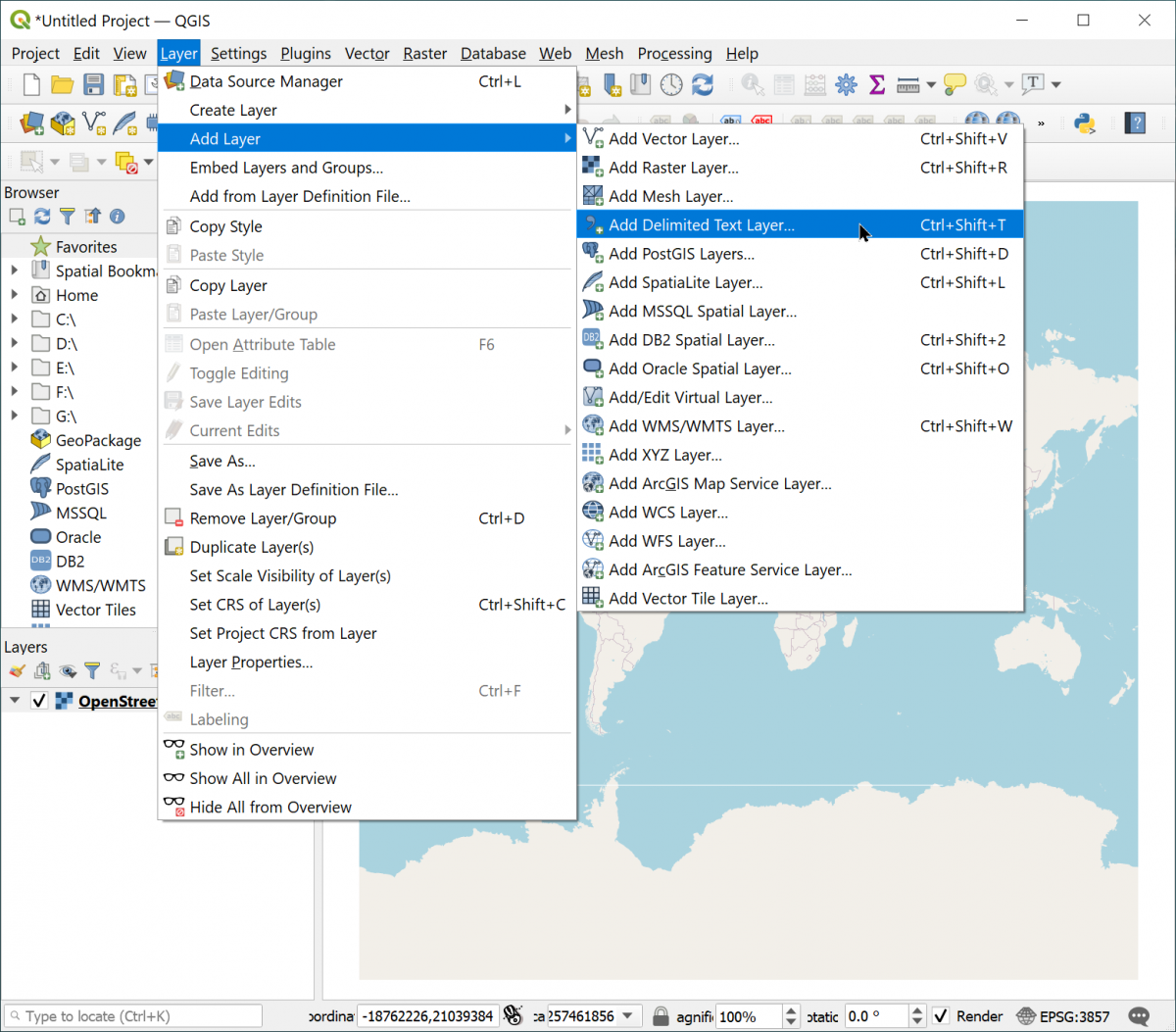Toggle the scale lock padlock icon
This screenshot has width=1176, height=1032.
point(661,1016)
